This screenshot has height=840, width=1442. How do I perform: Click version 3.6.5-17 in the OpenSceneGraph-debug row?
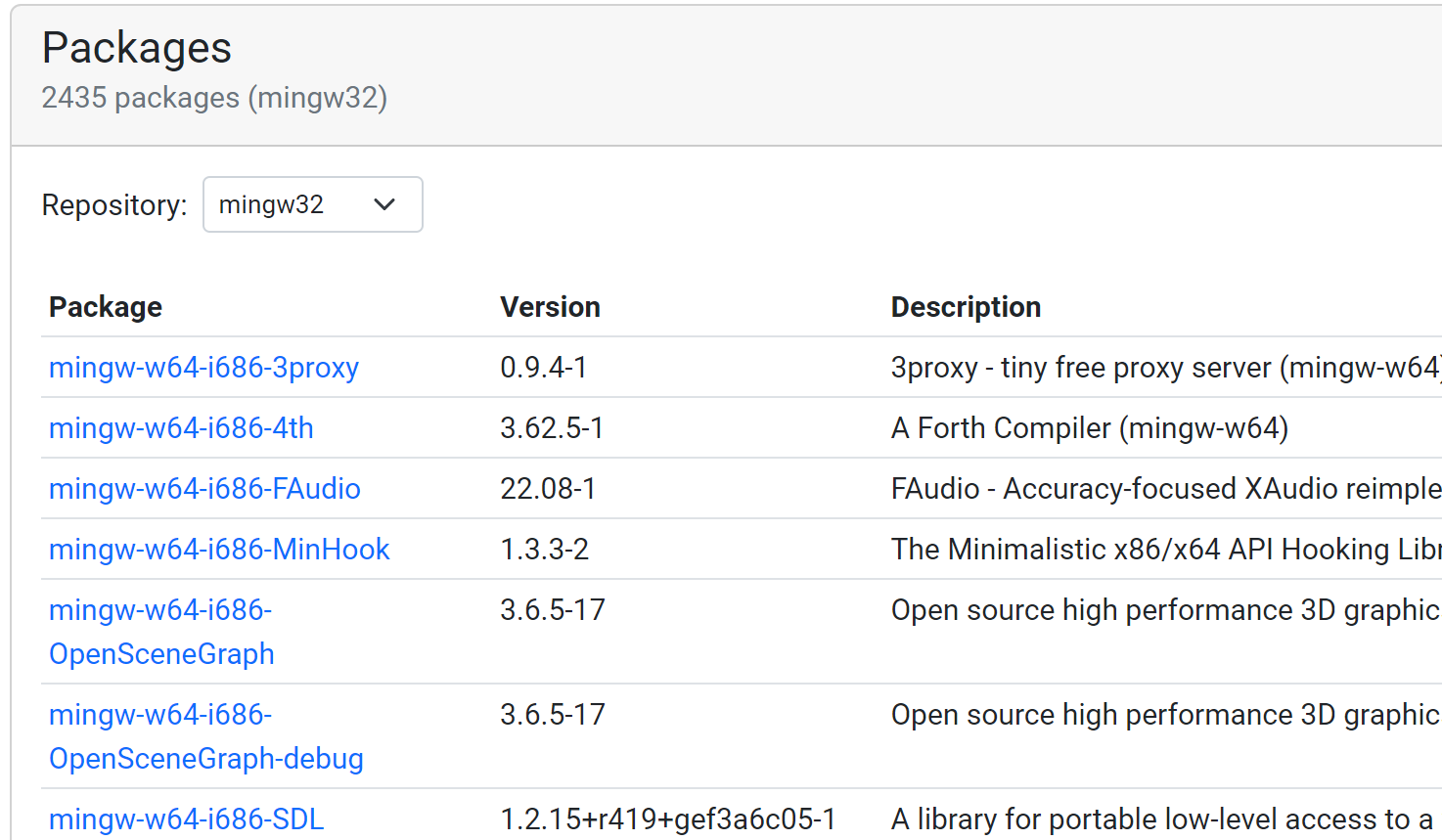[553, 715]
